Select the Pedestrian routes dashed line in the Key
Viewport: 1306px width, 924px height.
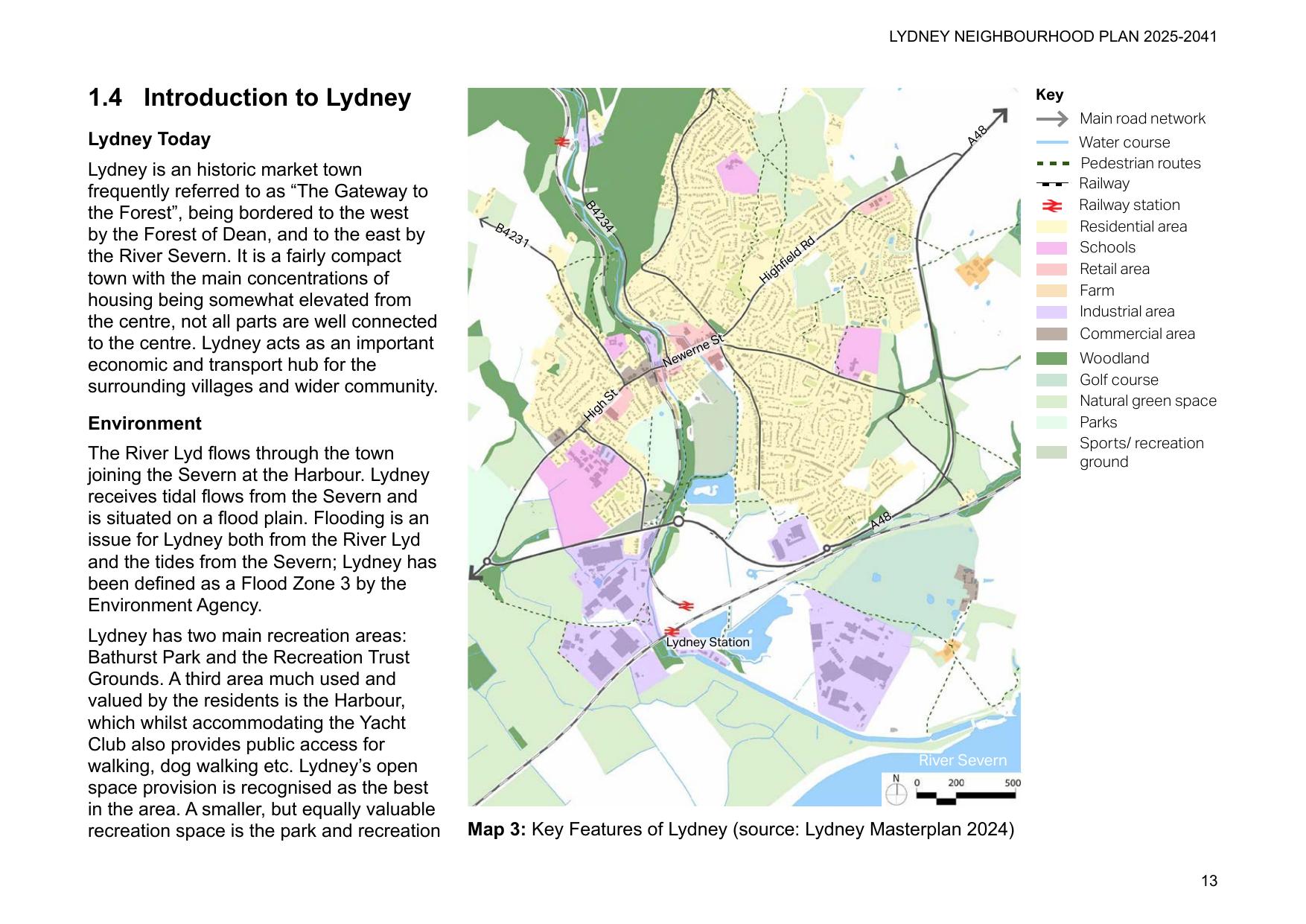1051,164
